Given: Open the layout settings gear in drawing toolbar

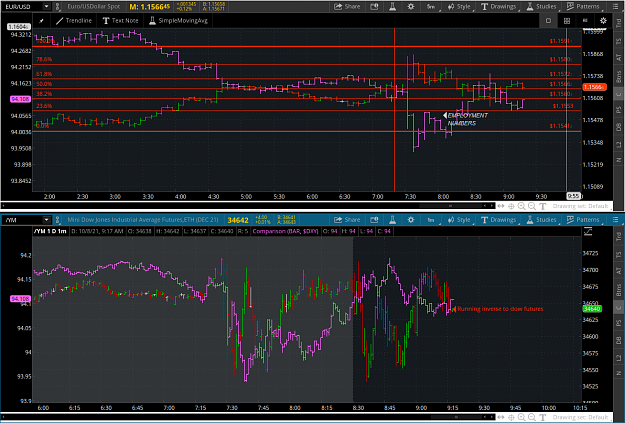Looking at the screenshot, I should (603, 21).
